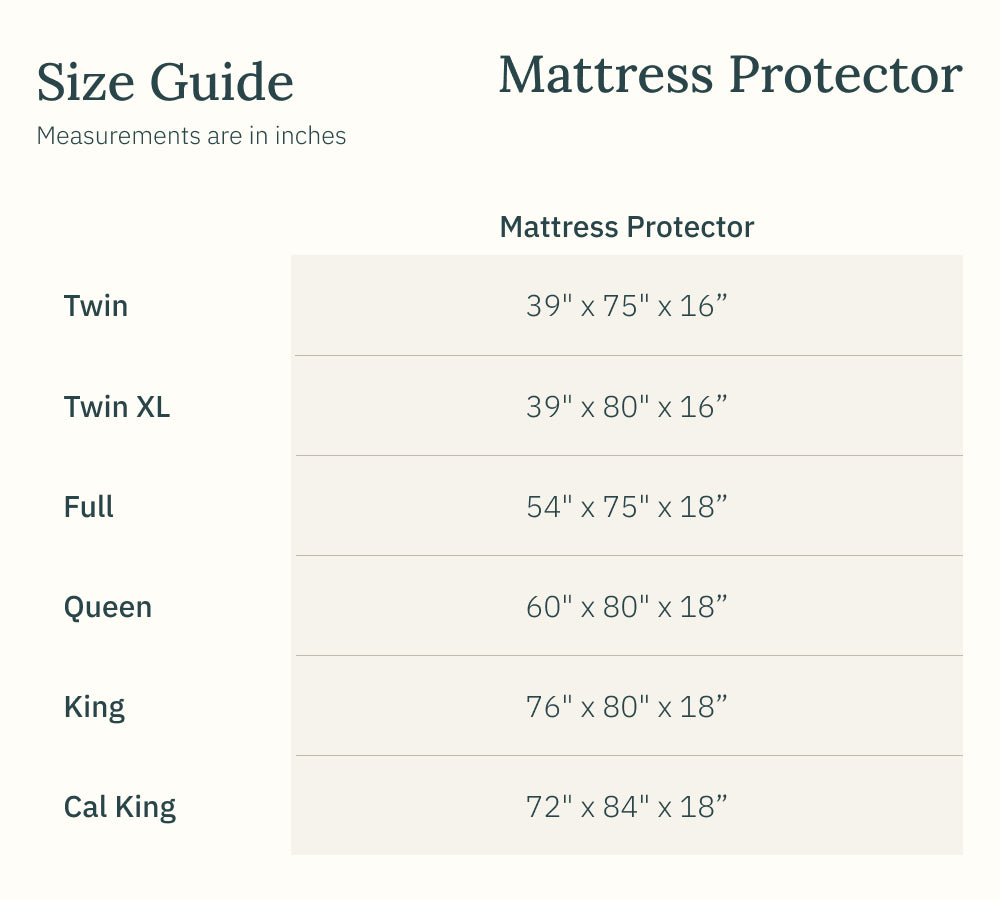Viewport: 1000px width, 900px height.
Task: Click the Twin dimensions 39" x 75" x 16"
Action: [x=626, y=306]
